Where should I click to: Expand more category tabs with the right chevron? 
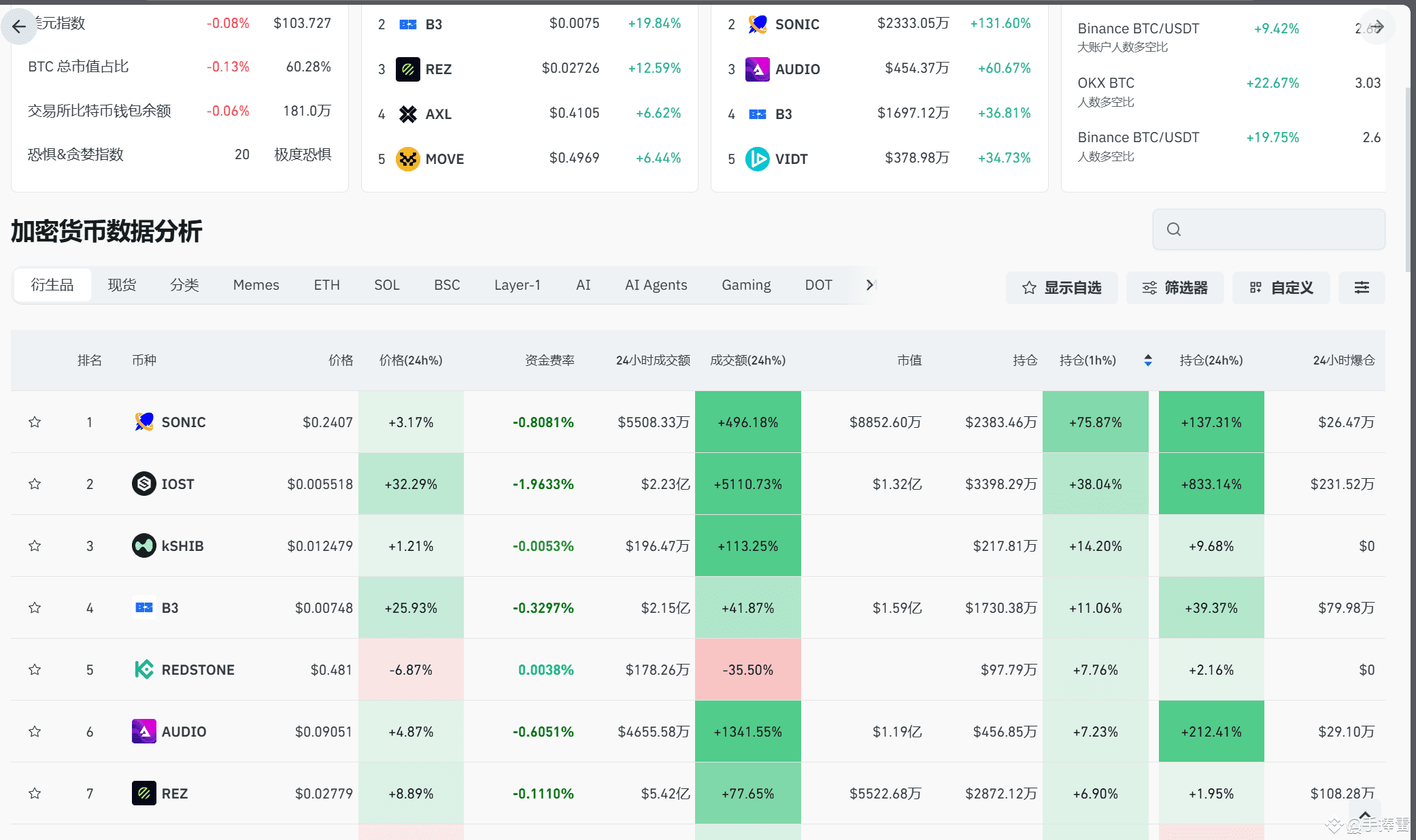pos(870,284)
